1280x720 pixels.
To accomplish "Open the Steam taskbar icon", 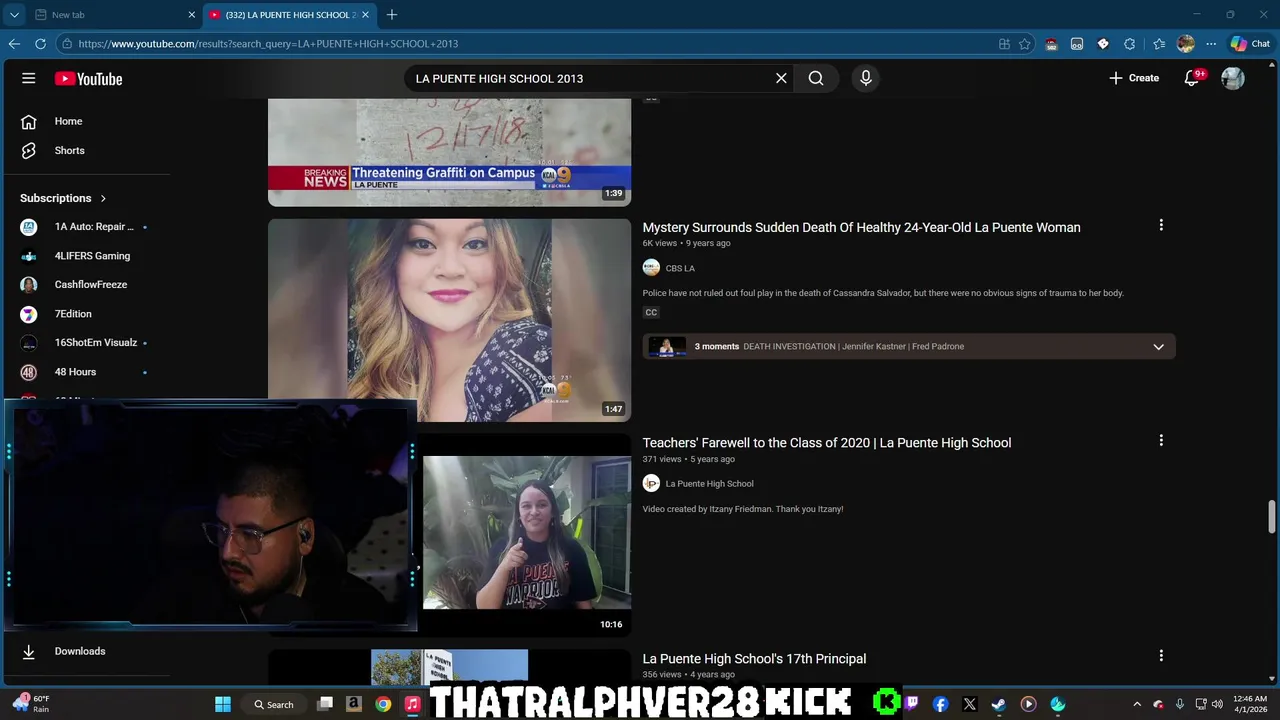I will (x=999, y=704).
